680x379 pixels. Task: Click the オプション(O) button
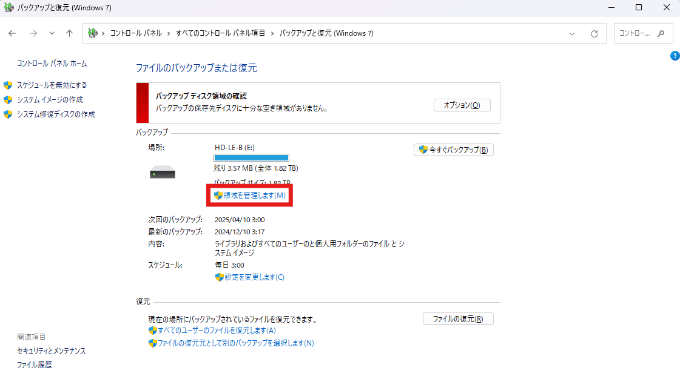click(462, 105)
